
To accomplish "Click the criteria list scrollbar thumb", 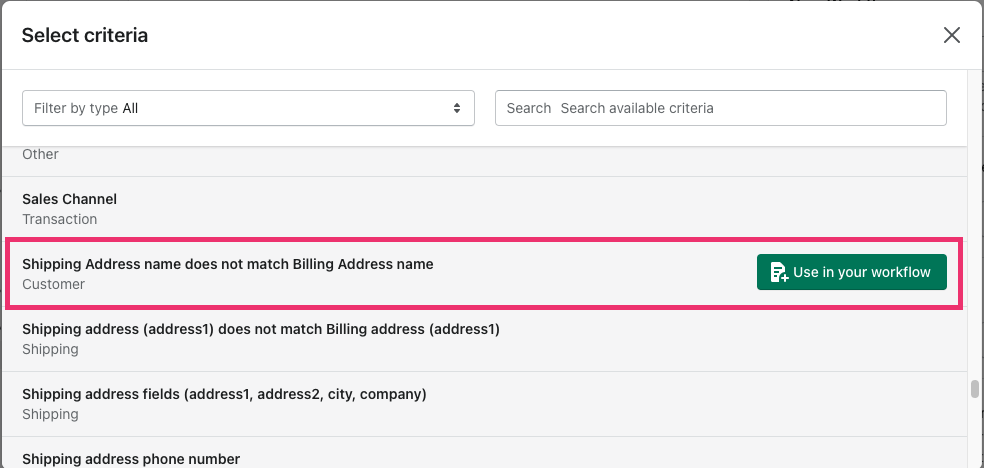I will pyautogui.click(x=975, y=389).
